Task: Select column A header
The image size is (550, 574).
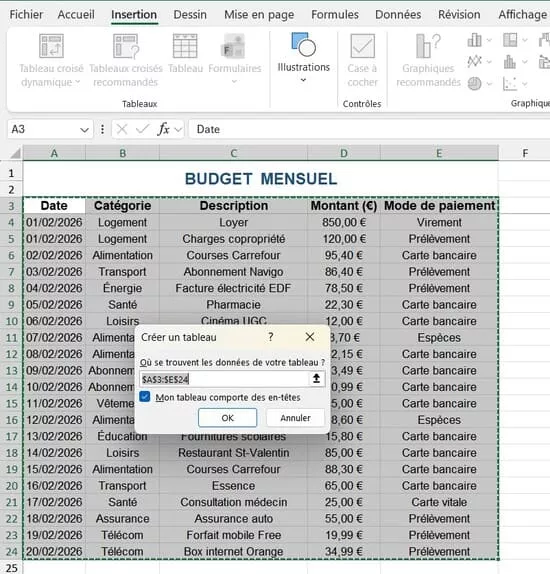Action: 54,153
